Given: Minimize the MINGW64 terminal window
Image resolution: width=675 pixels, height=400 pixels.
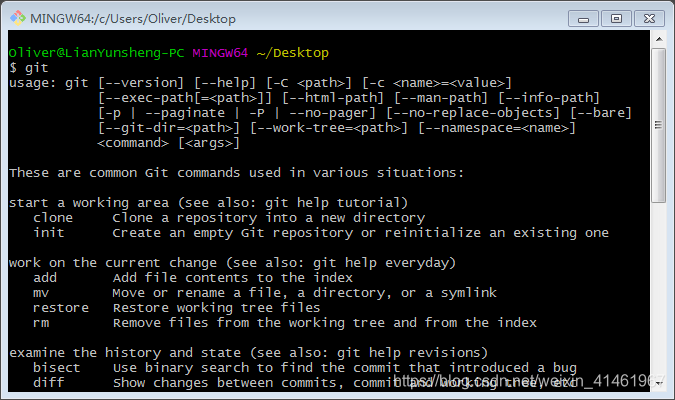Looking at the screenshot, I should point(583,19).
